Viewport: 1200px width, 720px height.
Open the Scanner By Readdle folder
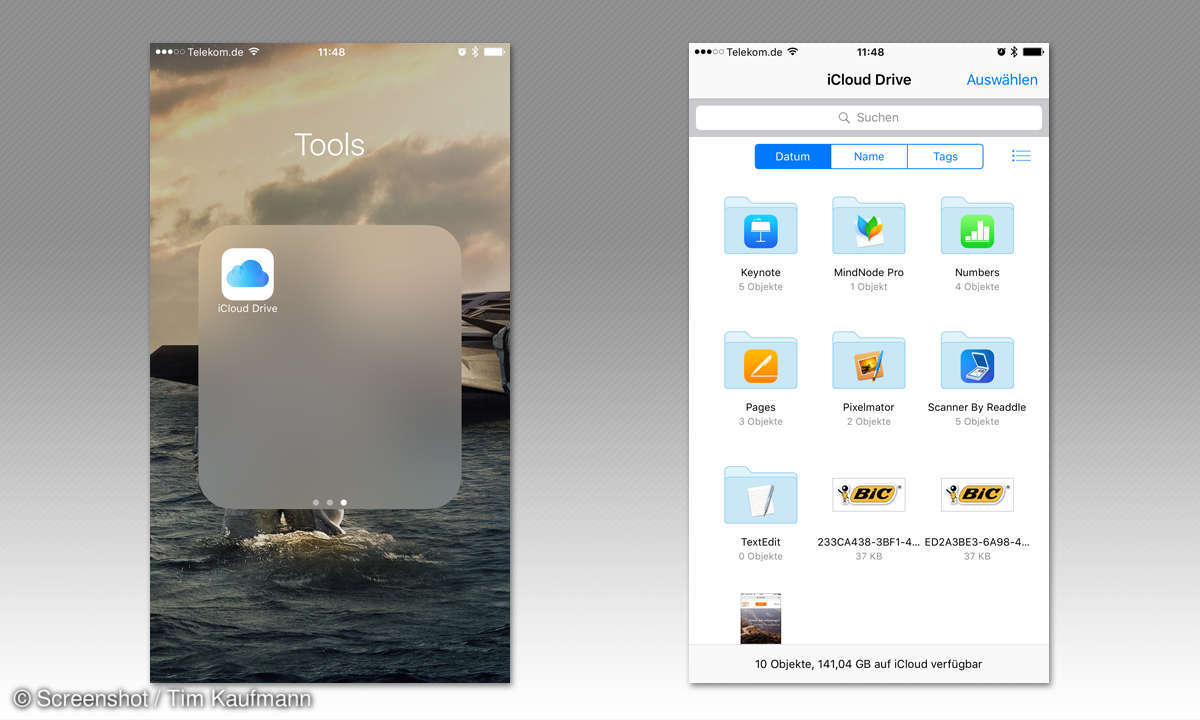(x=977, y=361)
